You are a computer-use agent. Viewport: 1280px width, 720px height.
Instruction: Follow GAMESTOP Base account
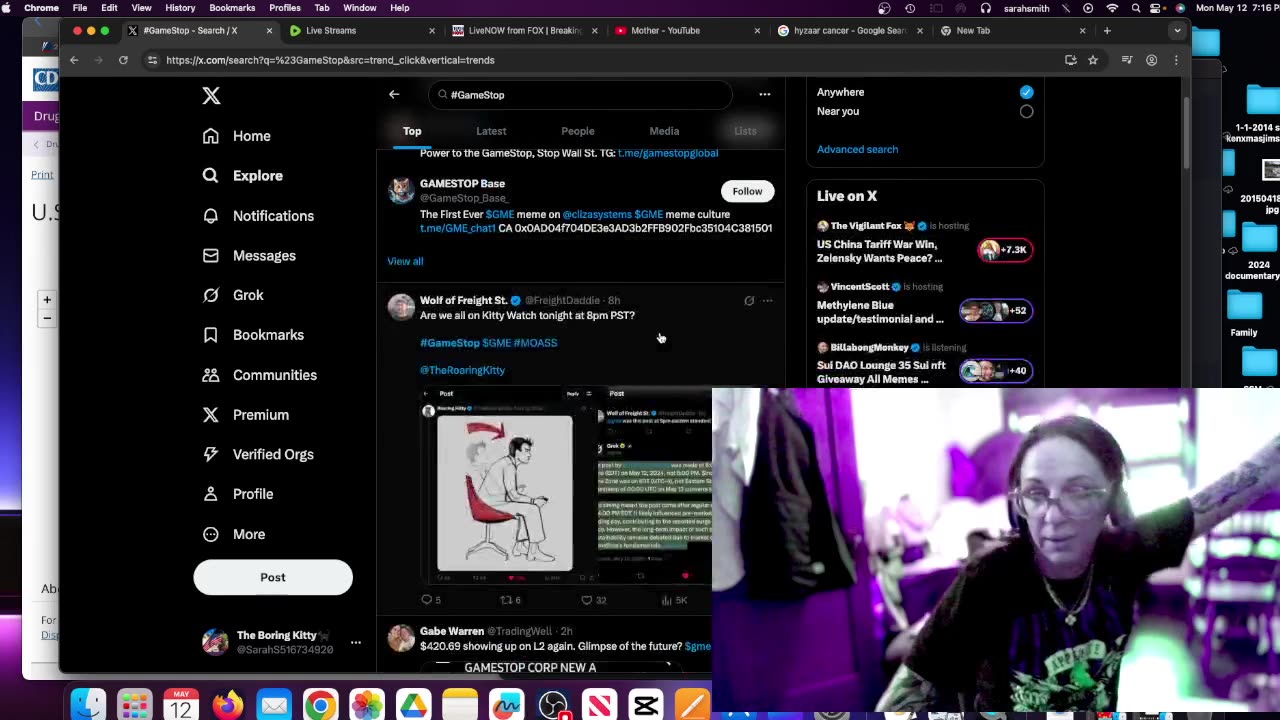pos(747,191)
